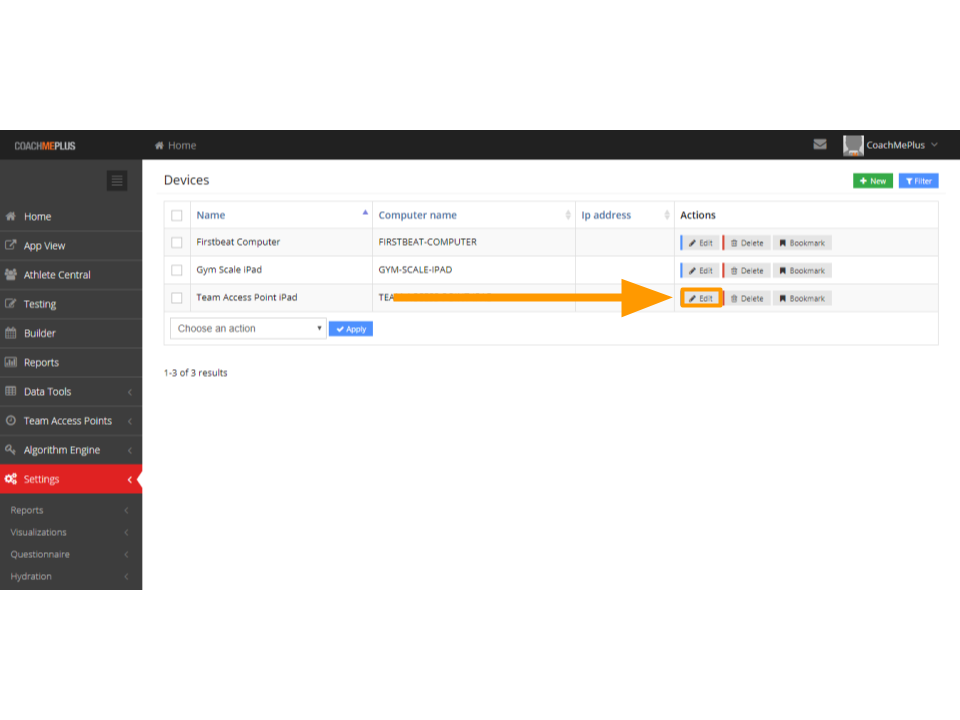Sort by Name column header

click(211, 215)
